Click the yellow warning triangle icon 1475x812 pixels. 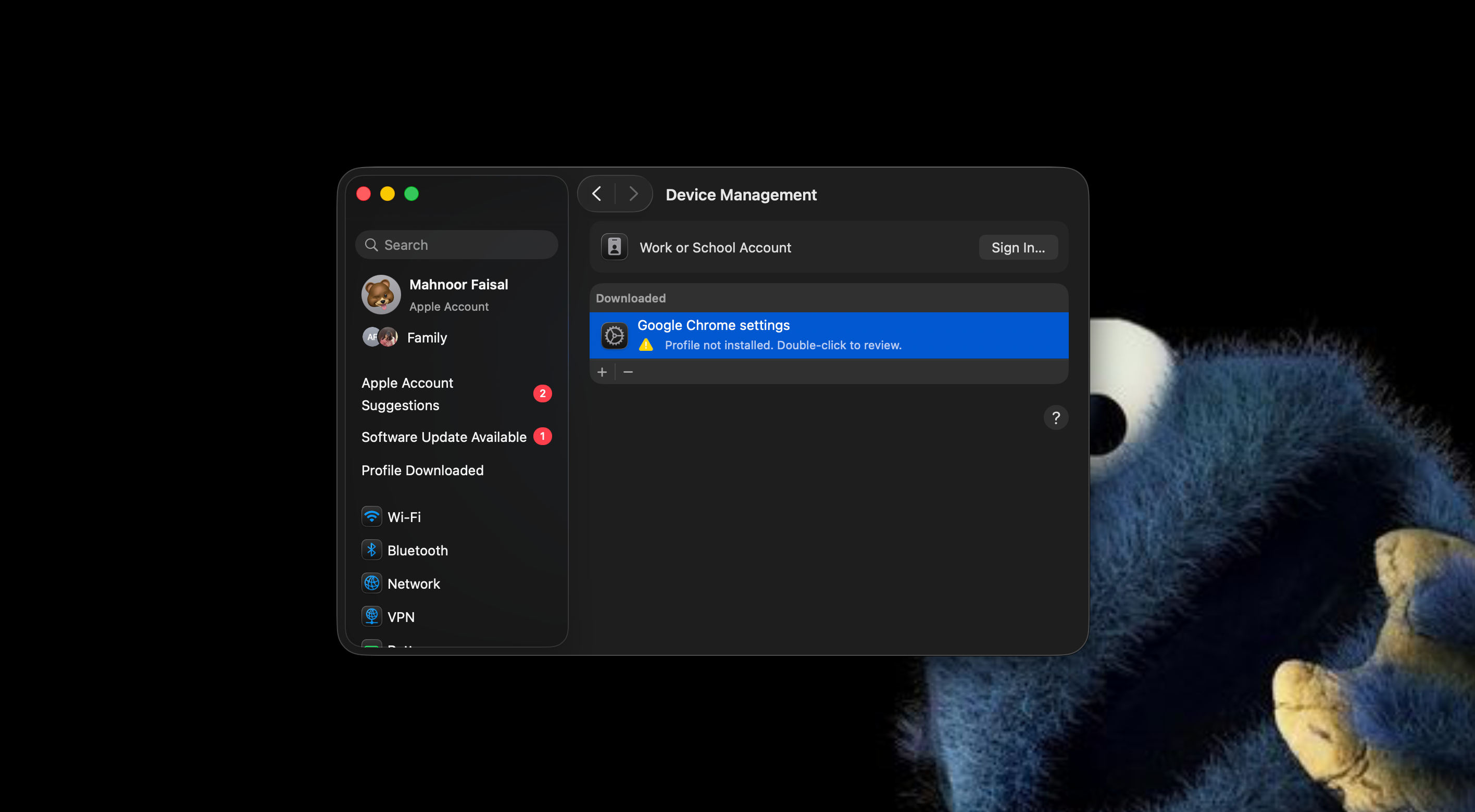(646, 345)
